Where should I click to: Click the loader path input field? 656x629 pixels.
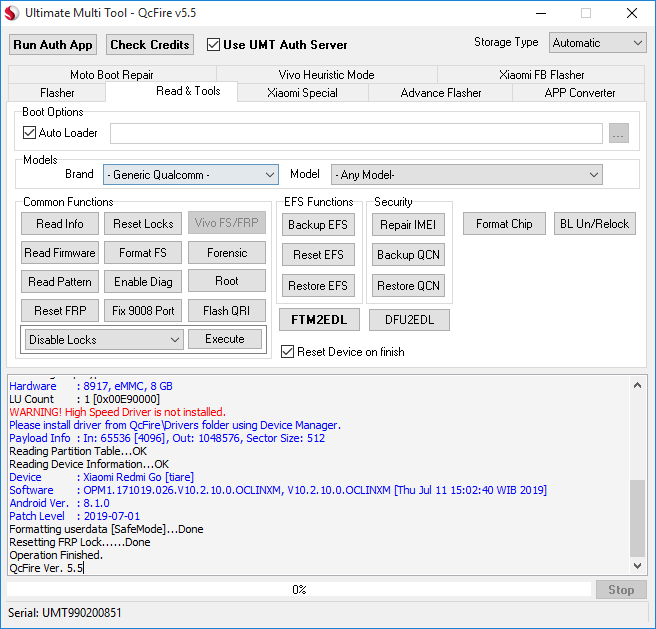(356, 133)
